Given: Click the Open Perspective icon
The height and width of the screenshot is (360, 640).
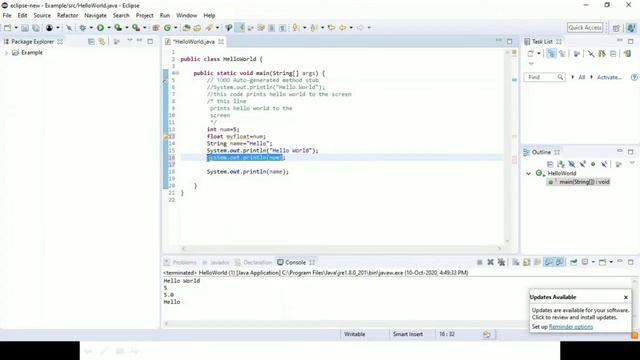Looking at the screenshot, I should click(616, 28).
